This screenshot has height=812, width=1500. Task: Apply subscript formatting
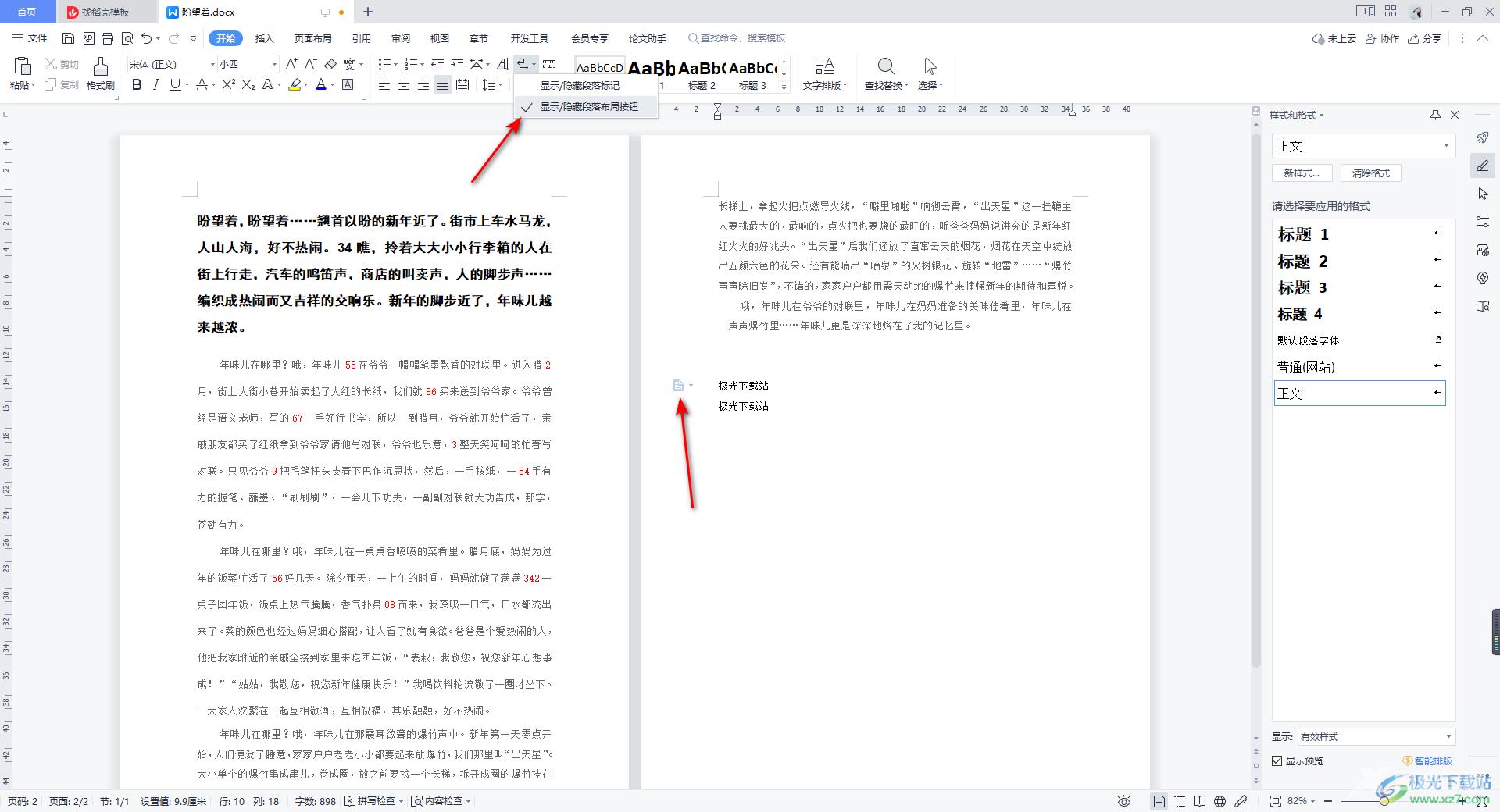click(248, 84)
